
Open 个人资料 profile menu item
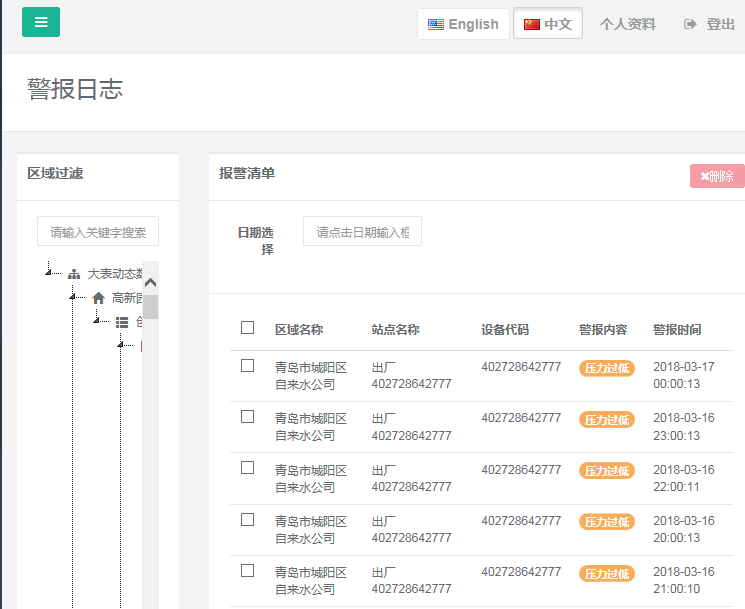627,24
